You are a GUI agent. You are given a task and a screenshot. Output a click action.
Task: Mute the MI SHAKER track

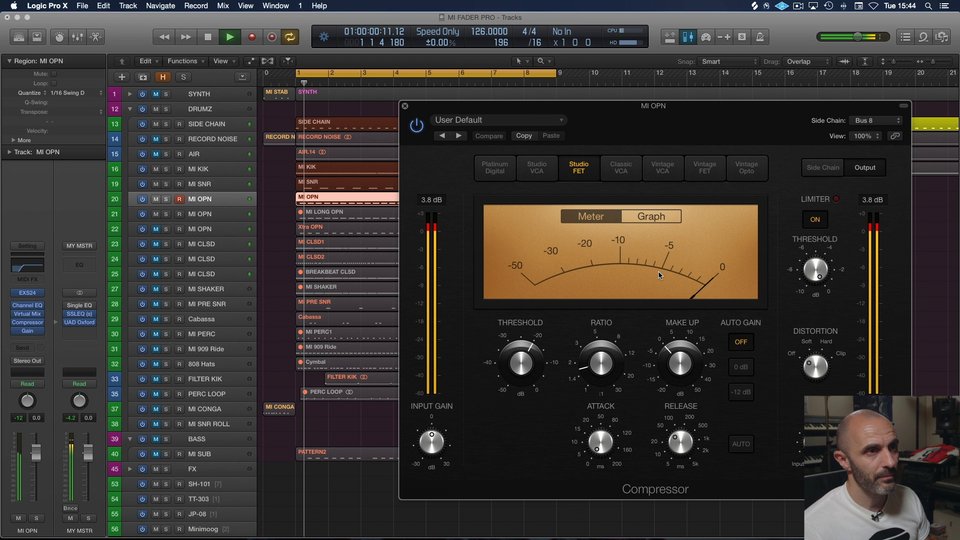156,289
